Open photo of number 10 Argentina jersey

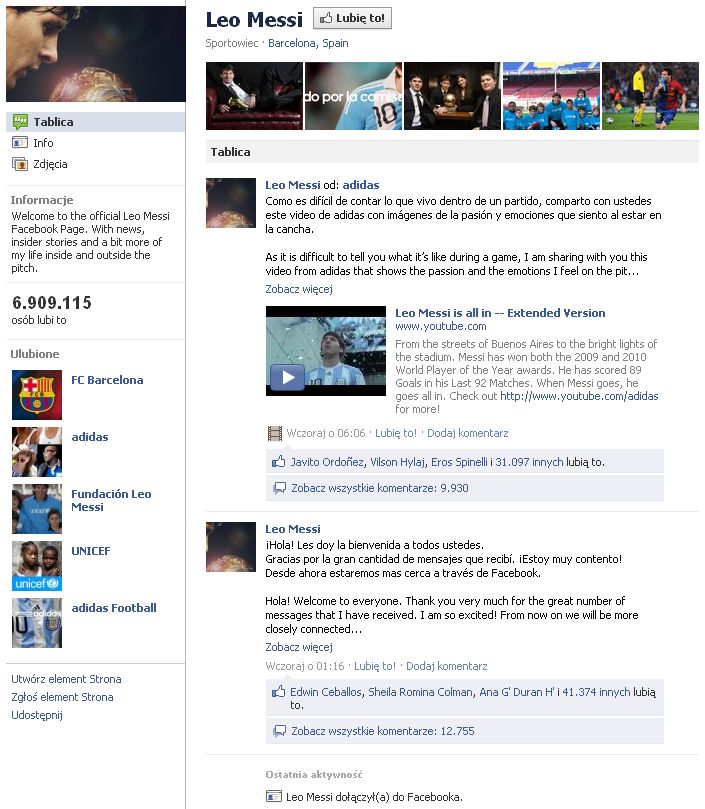point(354,96)
